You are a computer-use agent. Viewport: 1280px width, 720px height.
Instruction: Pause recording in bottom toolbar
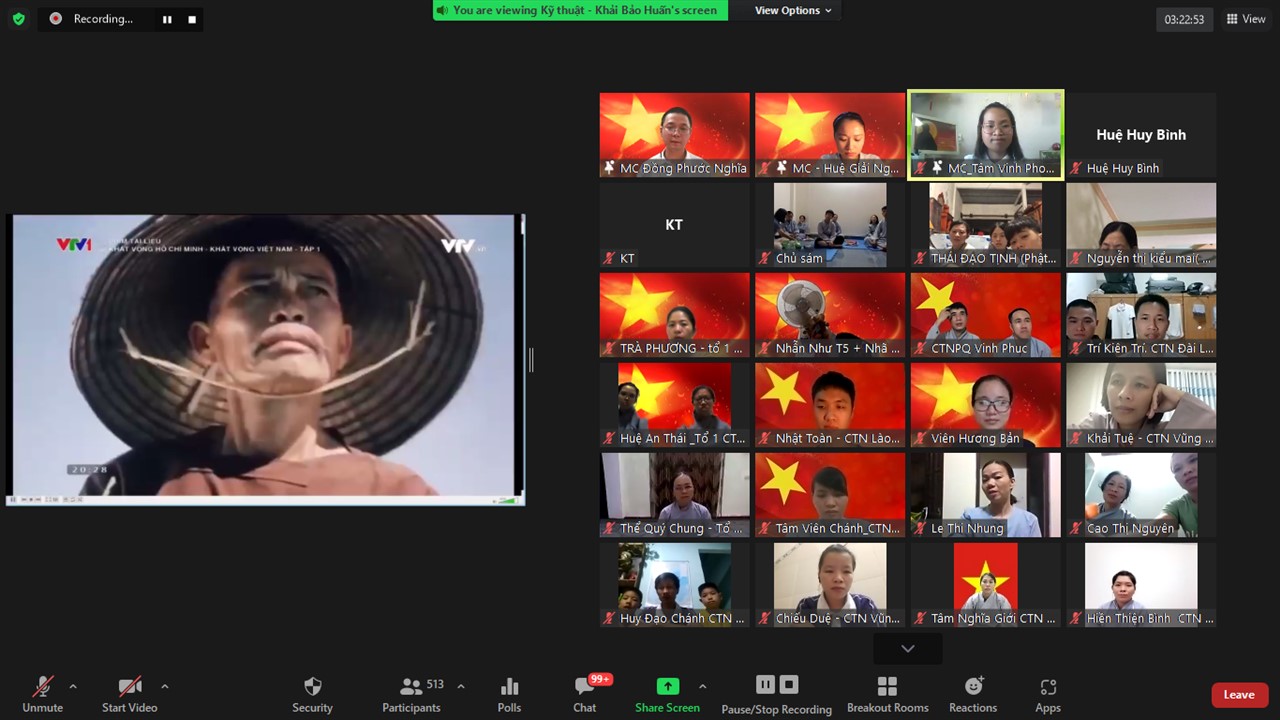click(x=765, y=685)
